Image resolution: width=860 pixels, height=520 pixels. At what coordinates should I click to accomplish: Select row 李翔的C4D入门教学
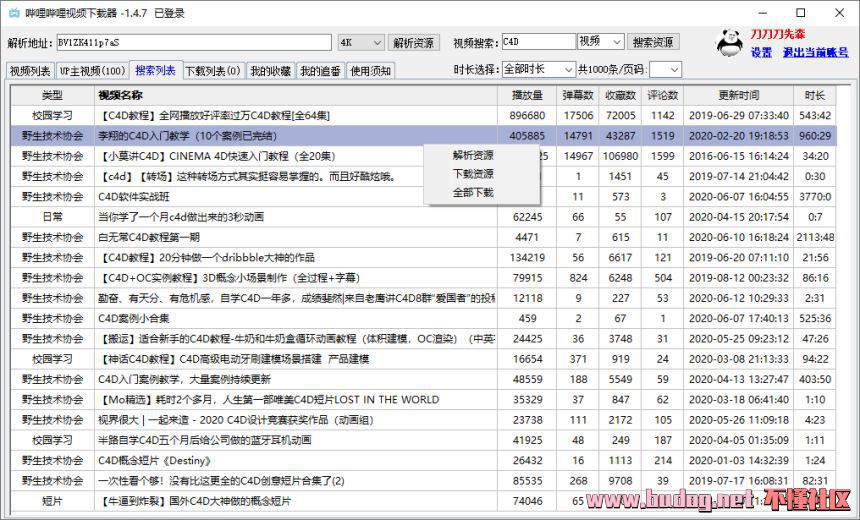(423, 136)
